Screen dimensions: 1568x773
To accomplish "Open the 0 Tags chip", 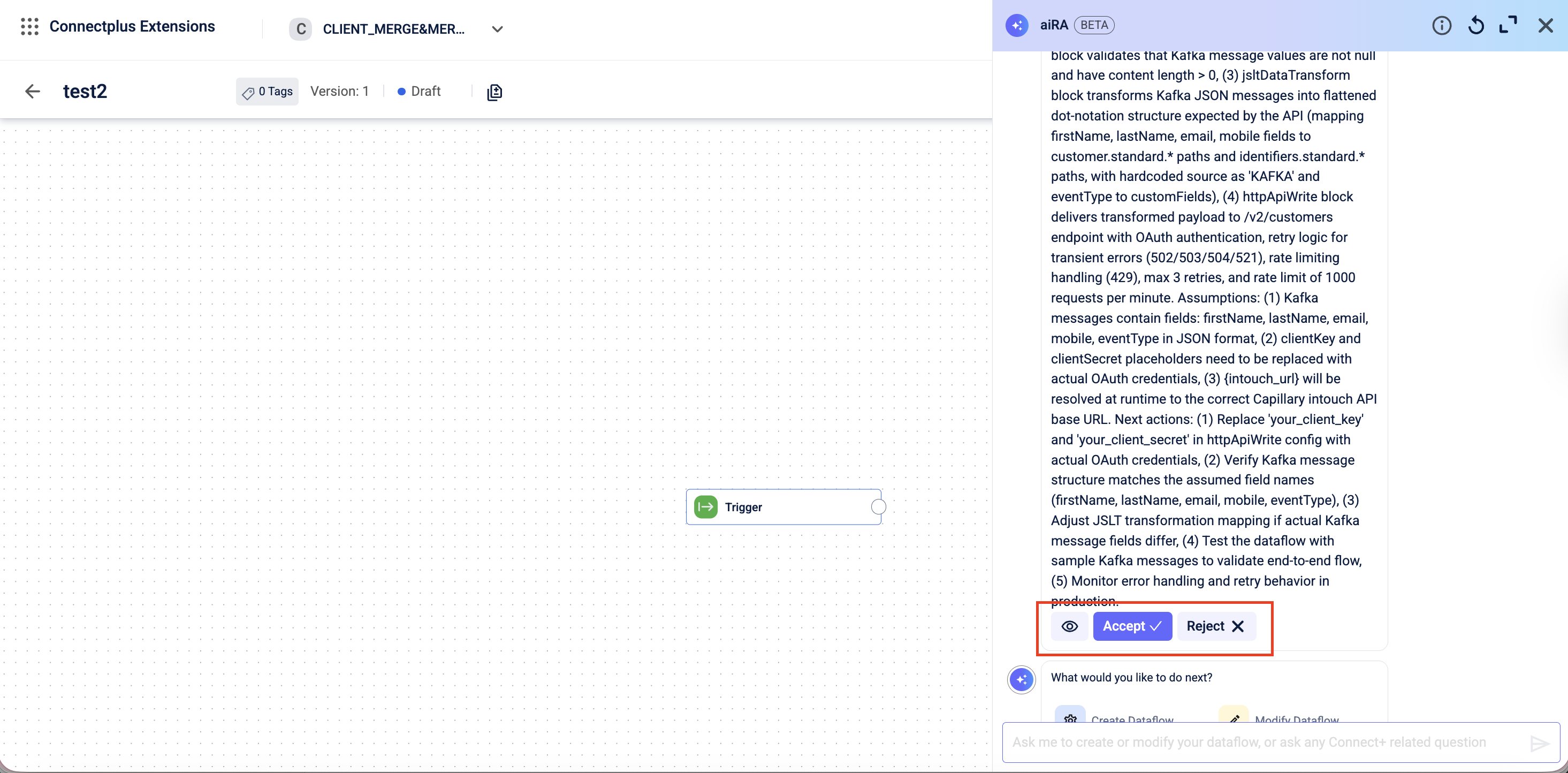I will (x=267, y=92).
